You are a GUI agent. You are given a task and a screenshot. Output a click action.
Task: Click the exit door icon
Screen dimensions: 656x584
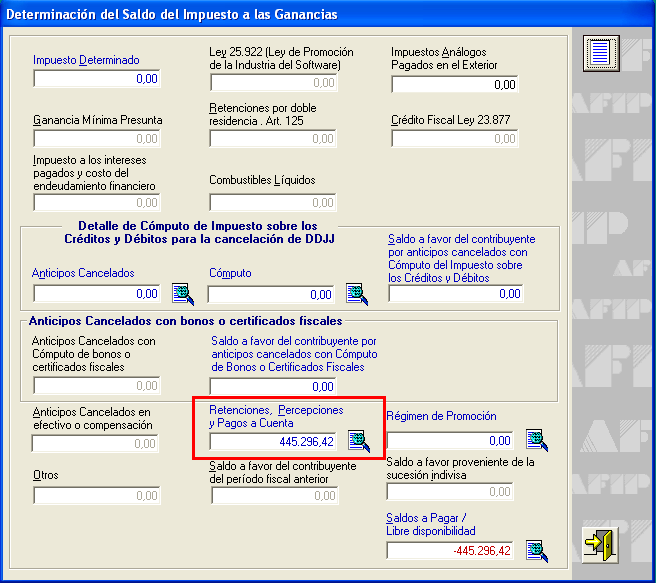pyautogui.click(x=601, y=545)
